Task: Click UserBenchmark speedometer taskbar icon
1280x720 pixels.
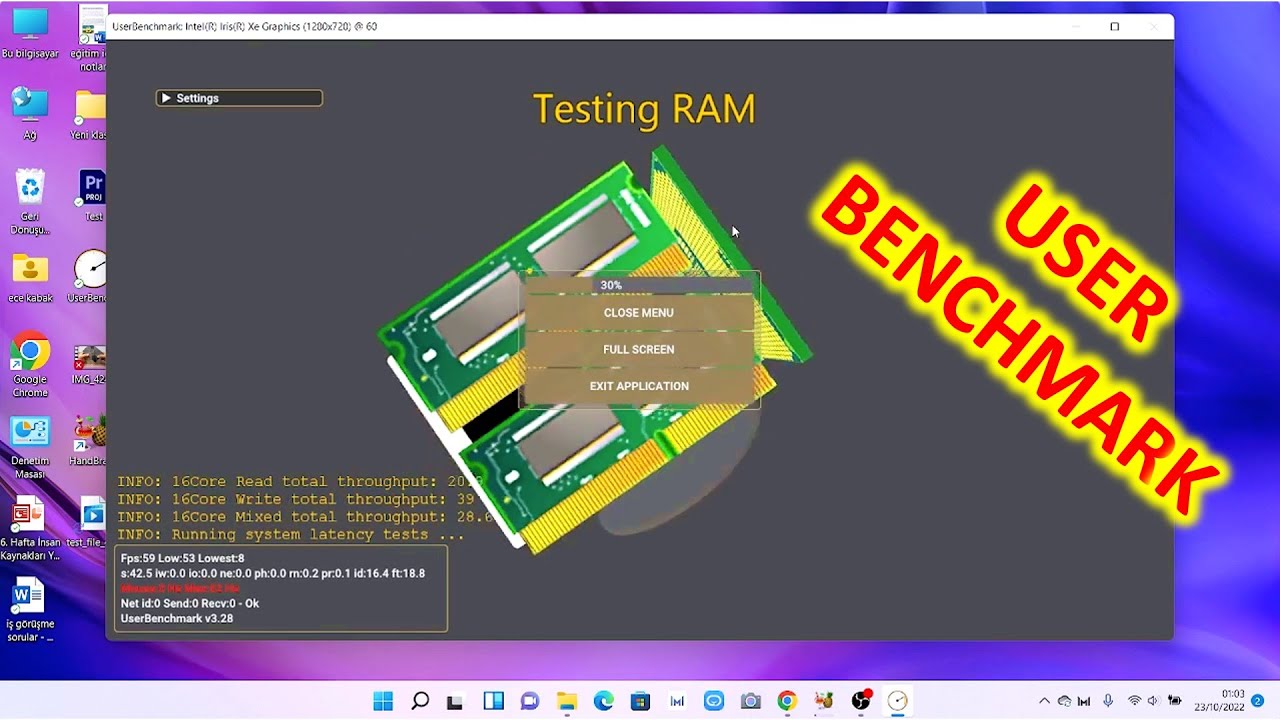Action: click(898, 701)
